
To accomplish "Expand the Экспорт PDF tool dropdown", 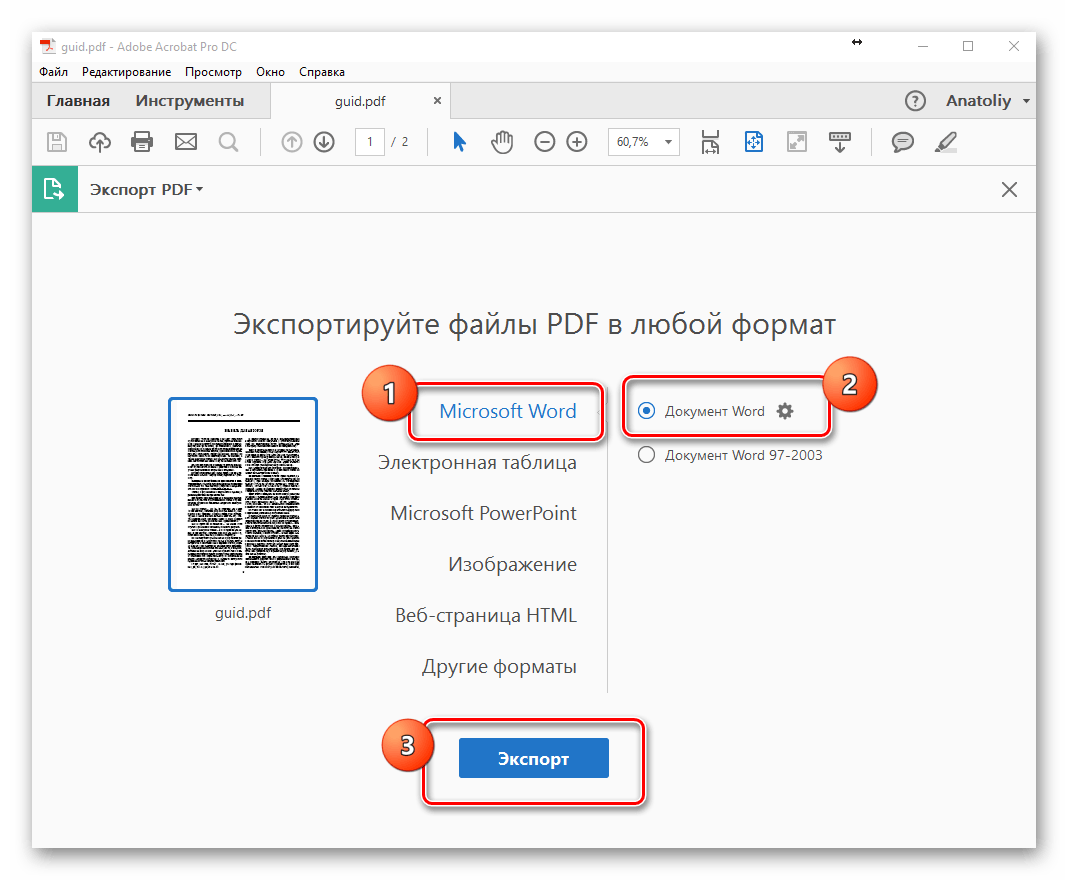I will click(147, 189).
